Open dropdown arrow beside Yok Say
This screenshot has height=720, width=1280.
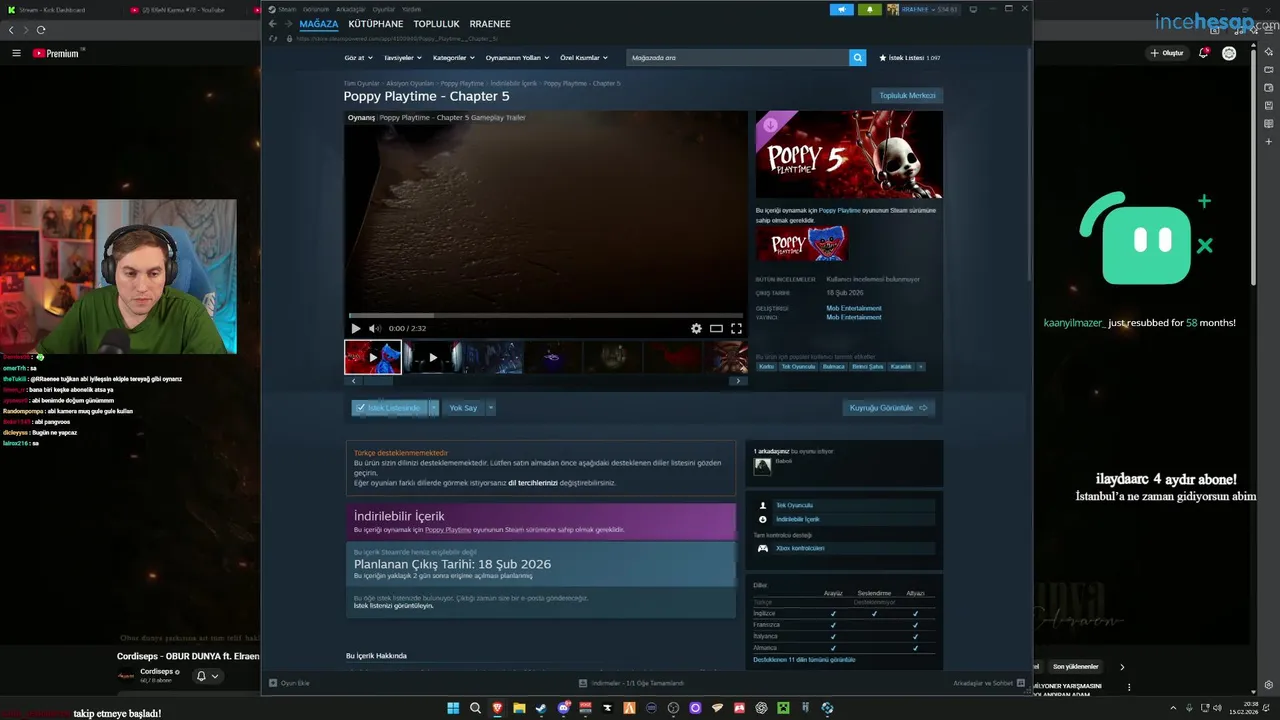tap(490, 408)
